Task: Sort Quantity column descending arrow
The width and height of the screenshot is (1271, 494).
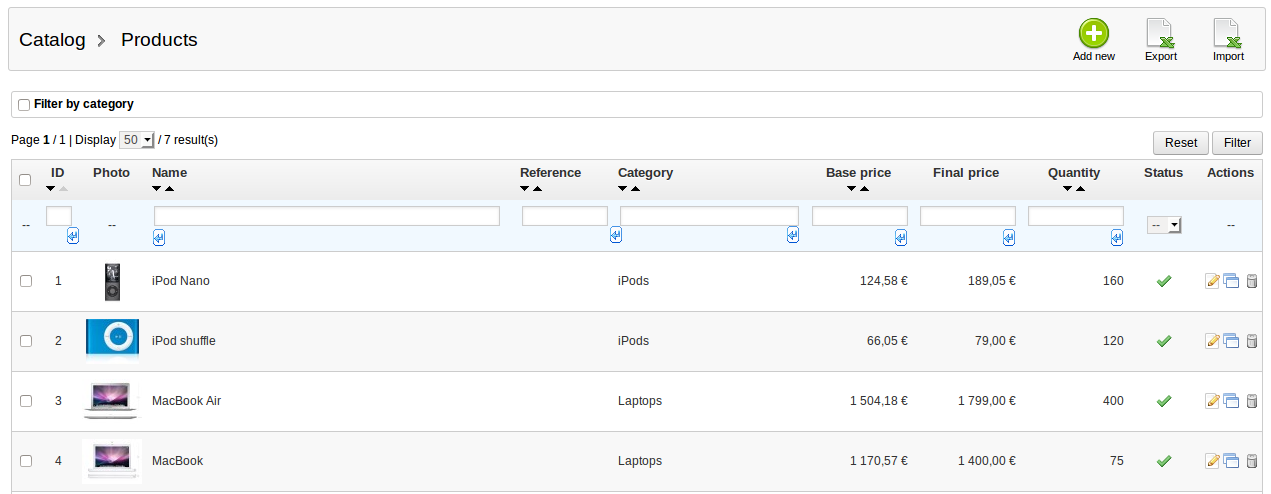Action: click(1067, 189)
